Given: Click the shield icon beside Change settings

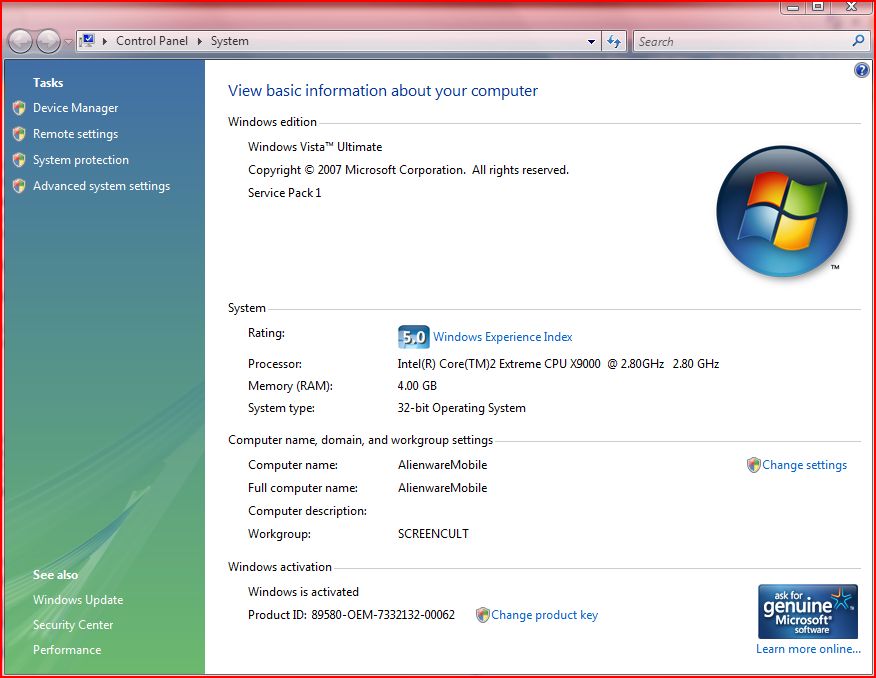Looking at the screenshot, I should pyautogui.click(x=754, y=465).
